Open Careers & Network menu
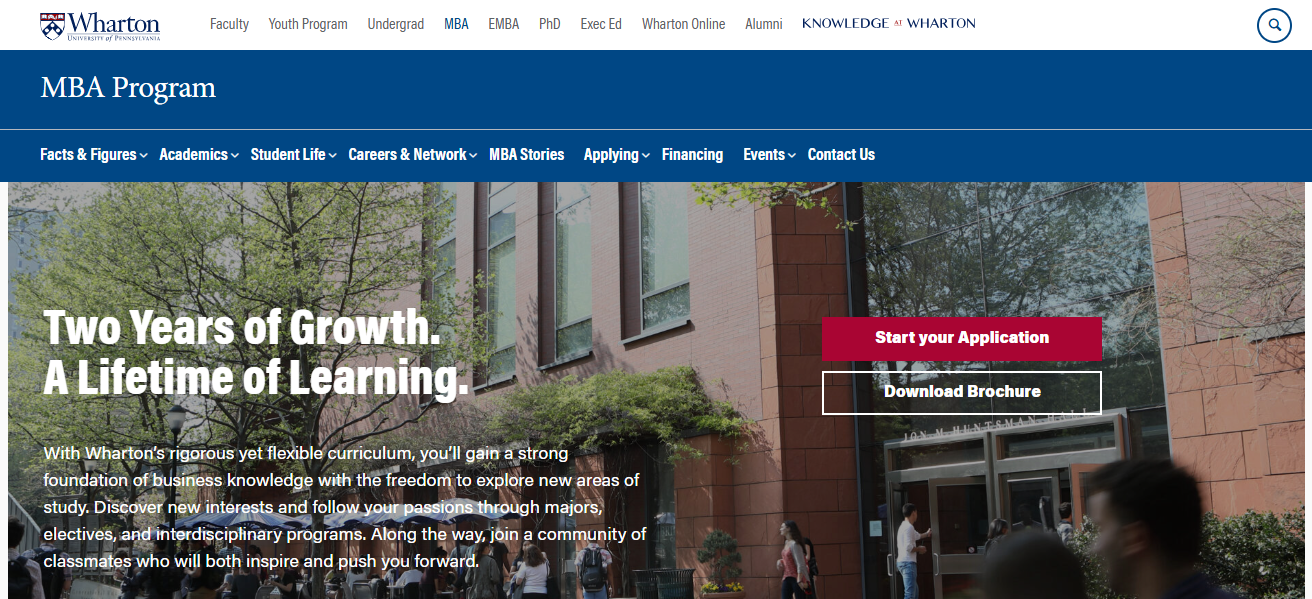This screenshot has width=1312, height=599. tap(407, 154)
